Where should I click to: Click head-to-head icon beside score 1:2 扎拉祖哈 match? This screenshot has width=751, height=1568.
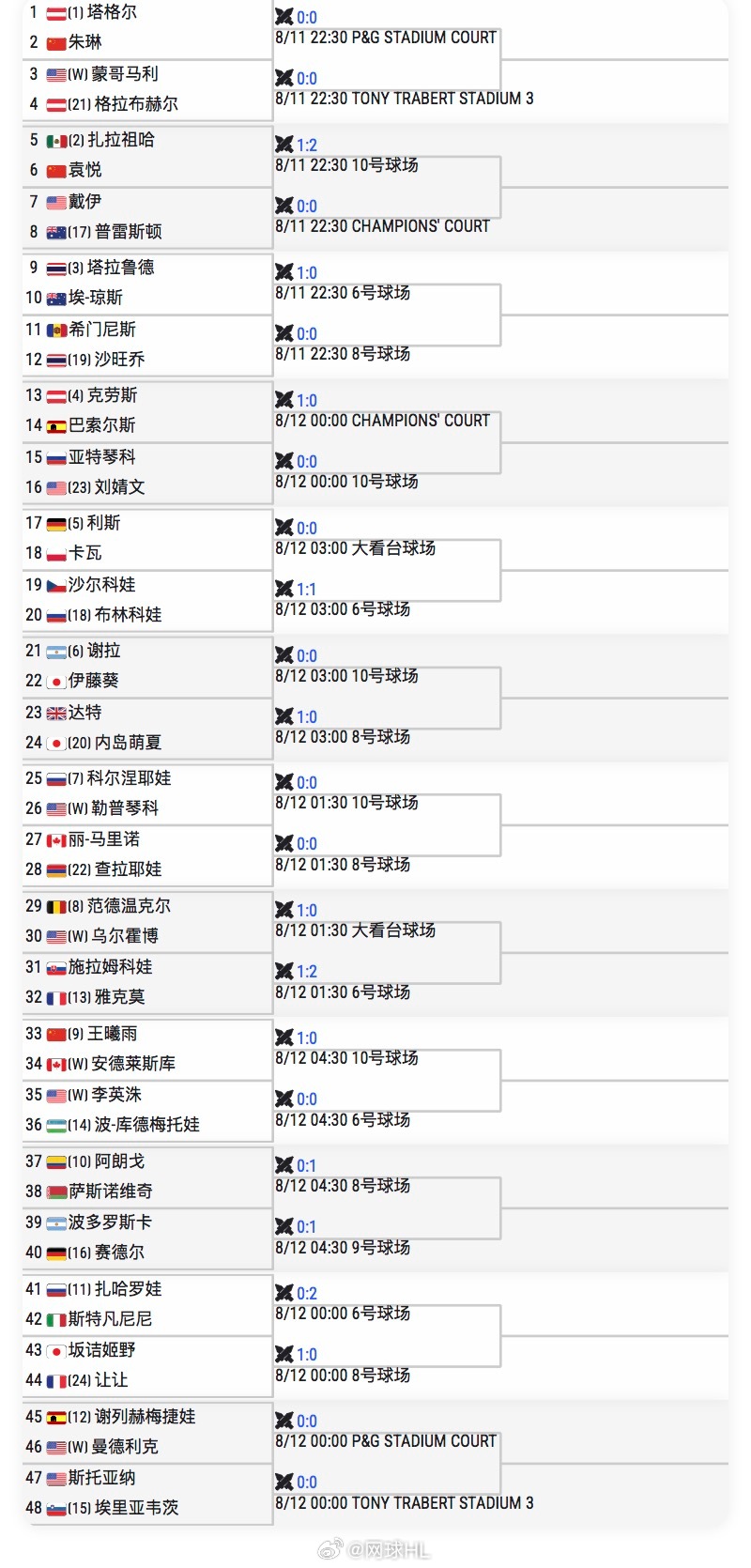click(x=284, y=145)
